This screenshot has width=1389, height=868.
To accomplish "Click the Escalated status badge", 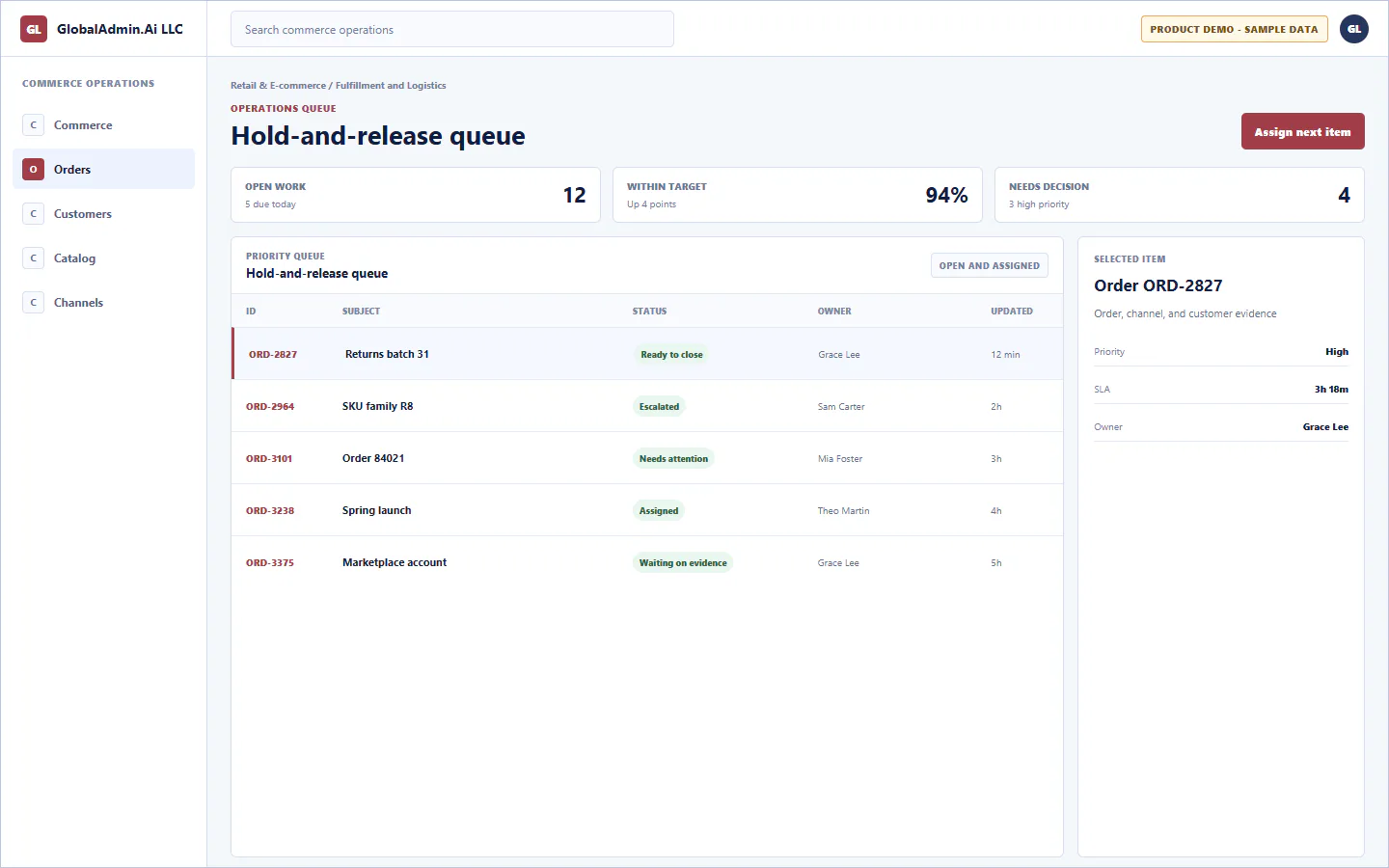I will pos(659,407).
